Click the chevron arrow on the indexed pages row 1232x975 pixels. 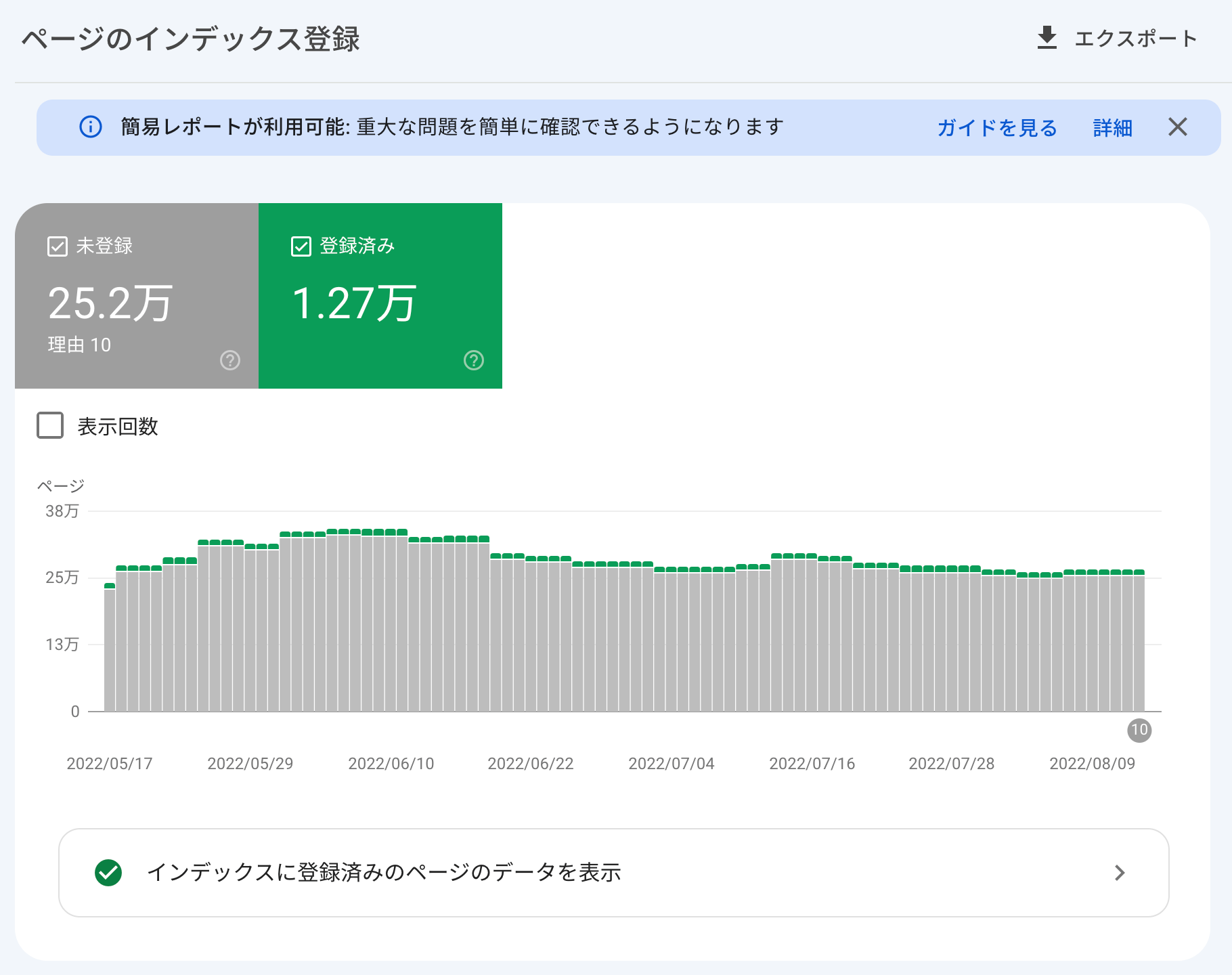[1120, 873]
